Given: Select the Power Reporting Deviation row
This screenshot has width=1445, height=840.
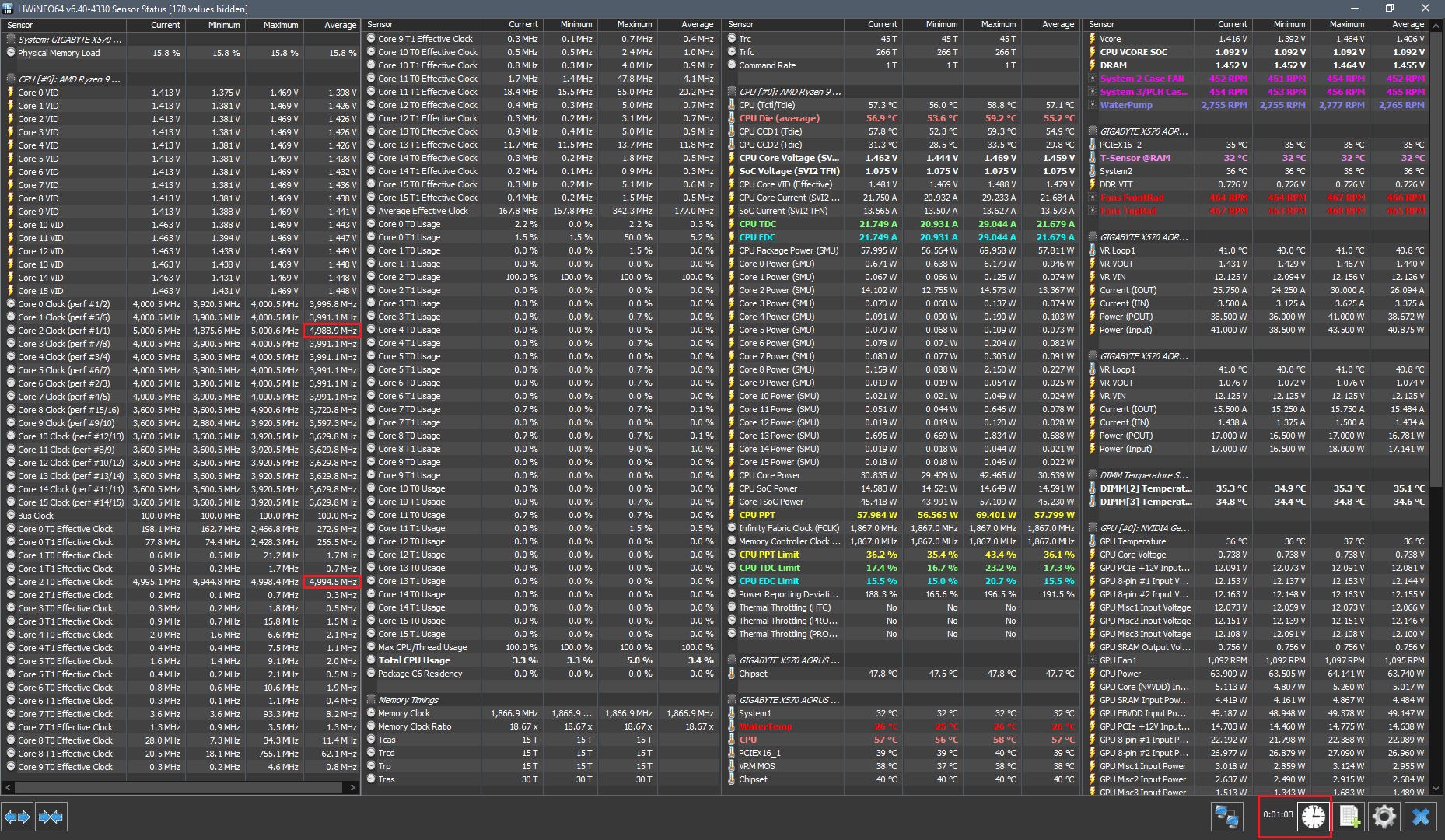Looking at the screenshot, I should pos(901,594).
